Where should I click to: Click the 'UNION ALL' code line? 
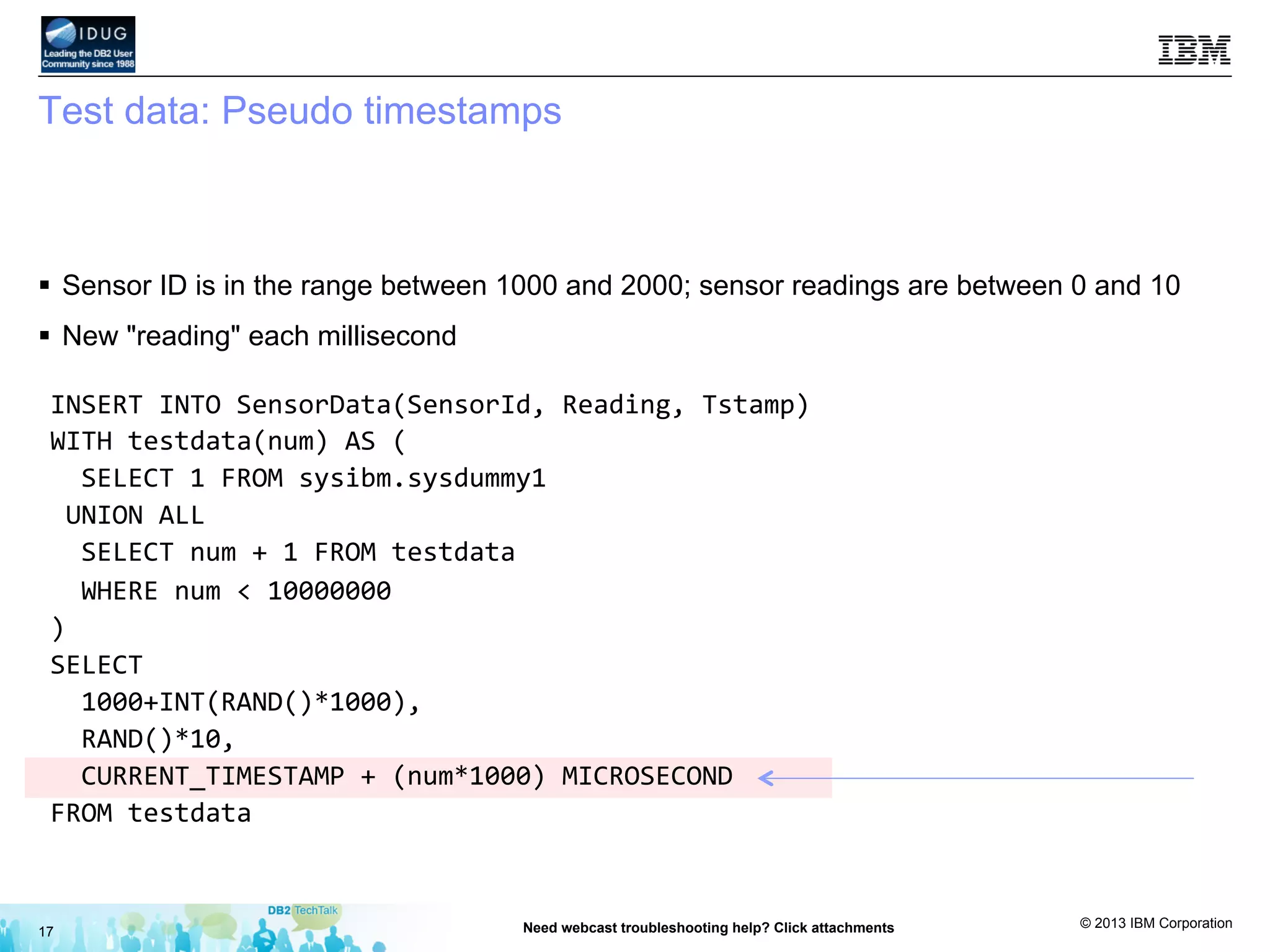pos(135,515)
